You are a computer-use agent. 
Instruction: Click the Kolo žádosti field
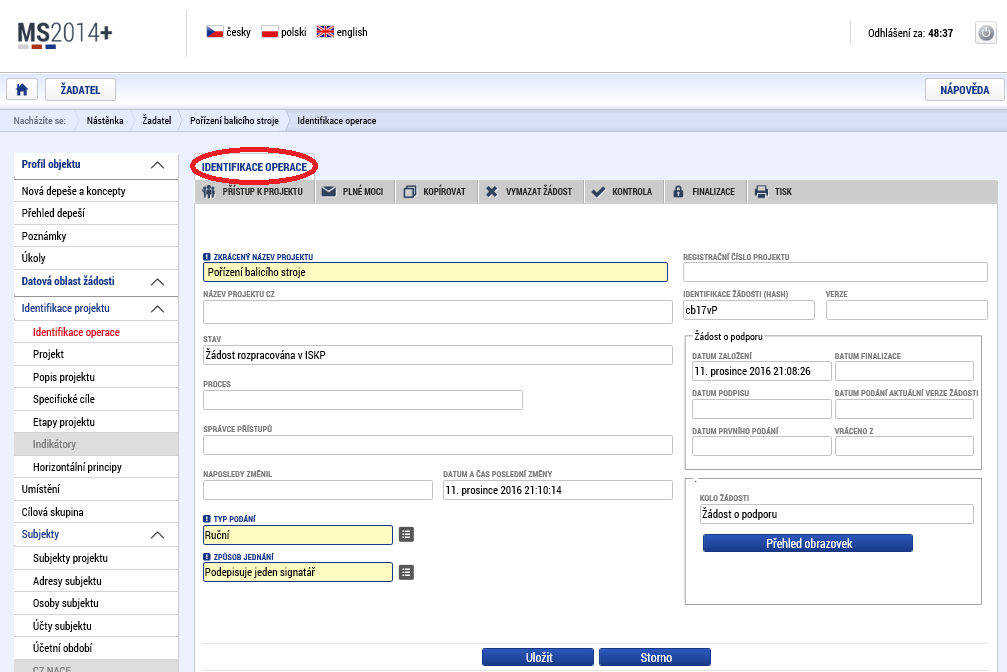[x=836, y=514]
